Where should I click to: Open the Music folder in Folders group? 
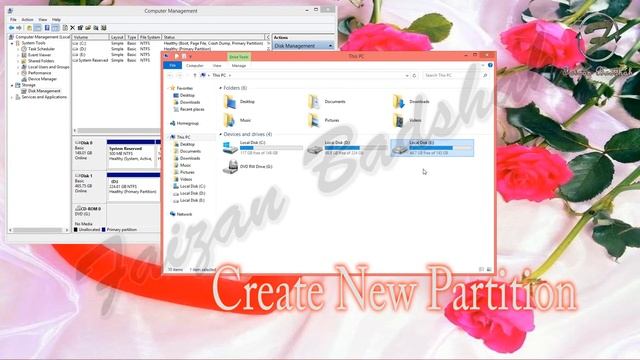[x=238, y=120]
